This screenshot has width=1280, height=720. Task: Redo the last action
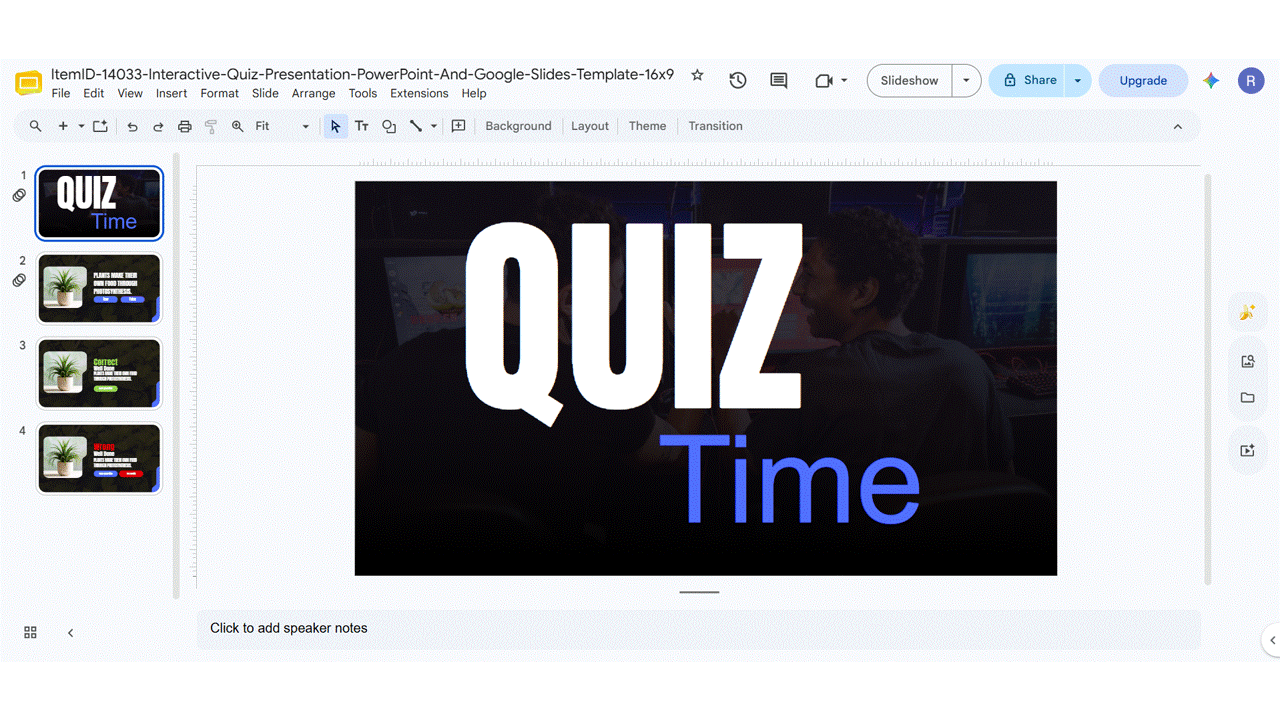coord(158,126)
